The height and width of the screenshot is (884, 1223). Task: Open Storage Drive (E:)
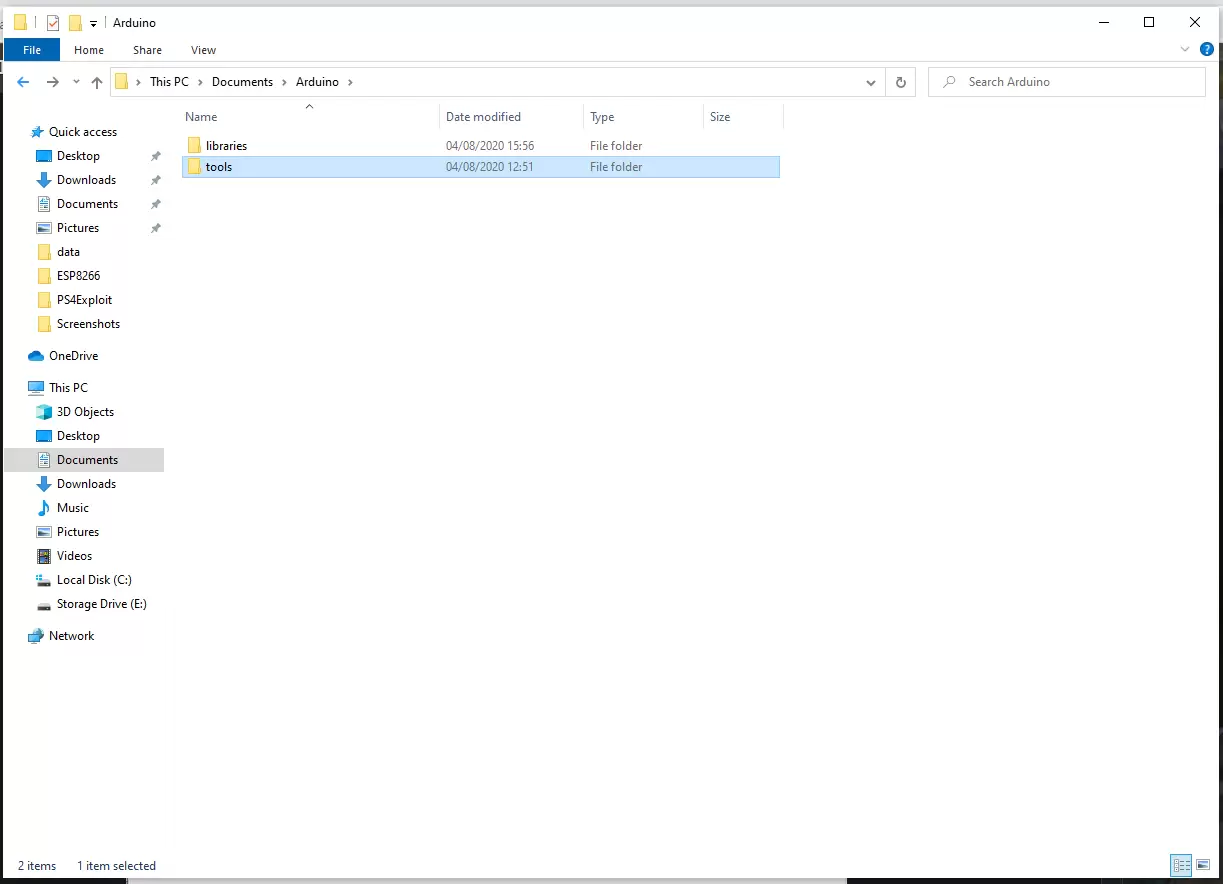tap(101, 604)
